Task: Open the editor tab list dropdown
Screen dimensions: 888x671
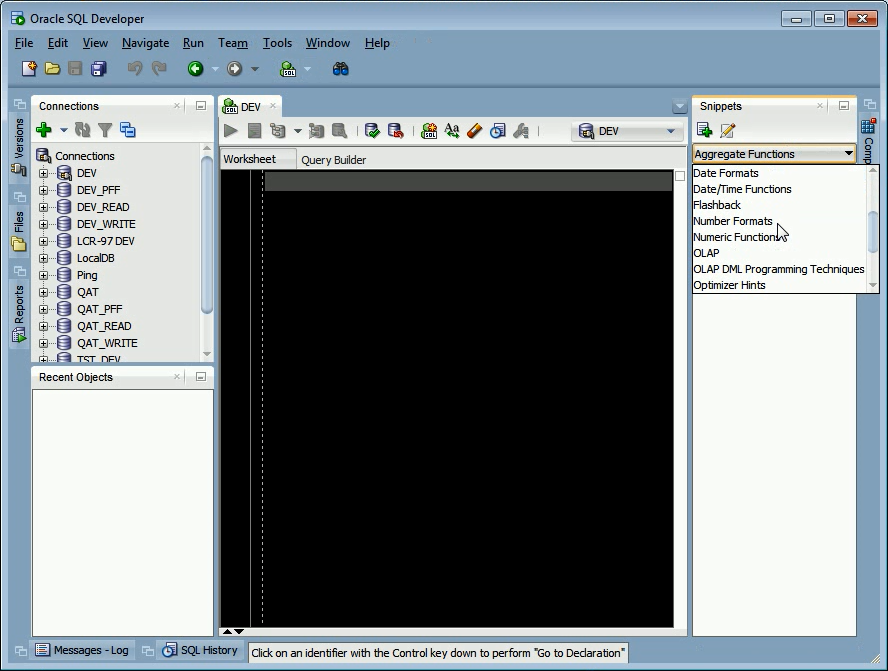Action: point(680,106)
